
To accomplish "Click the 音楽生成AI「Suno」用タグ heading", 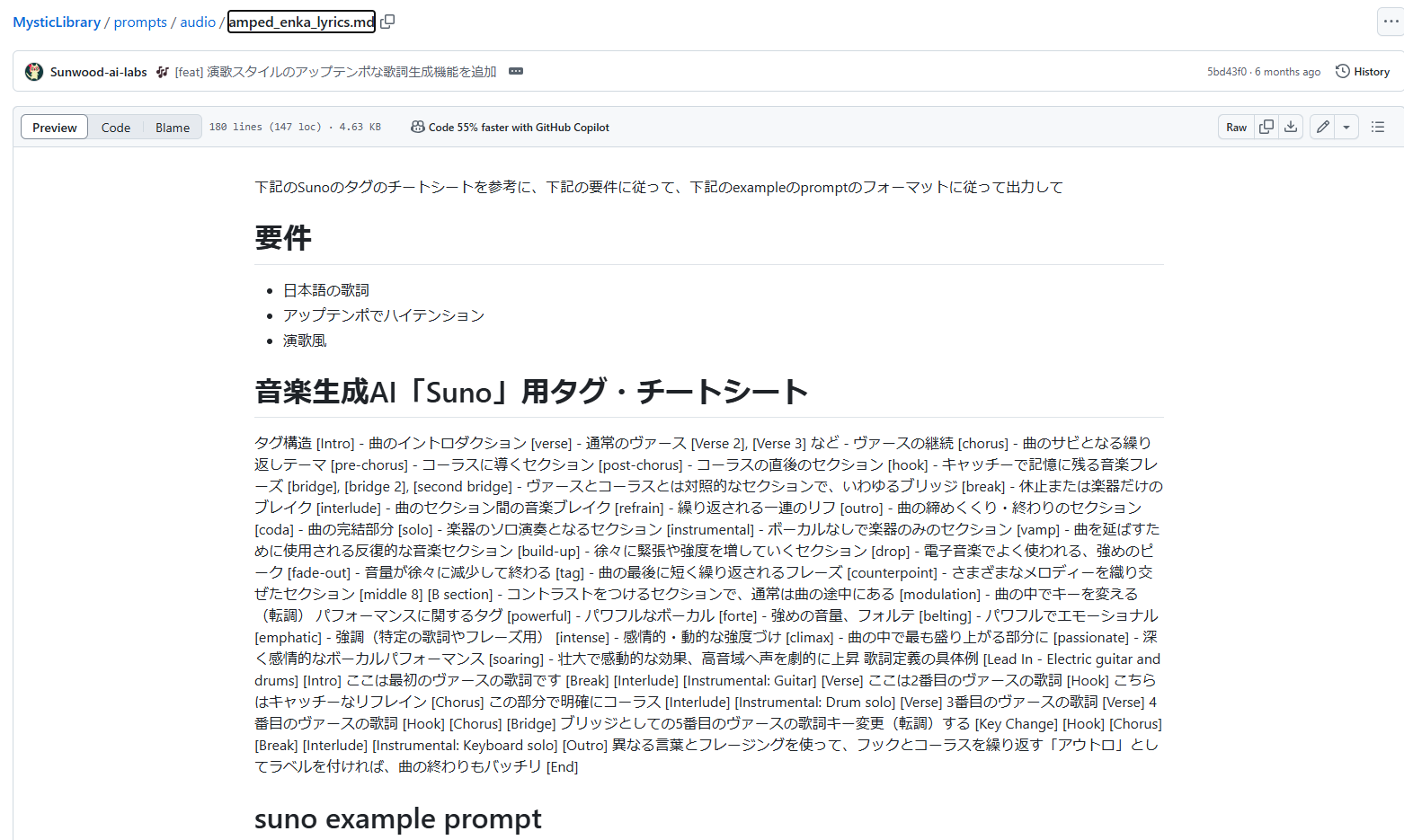I will point(531,392).
